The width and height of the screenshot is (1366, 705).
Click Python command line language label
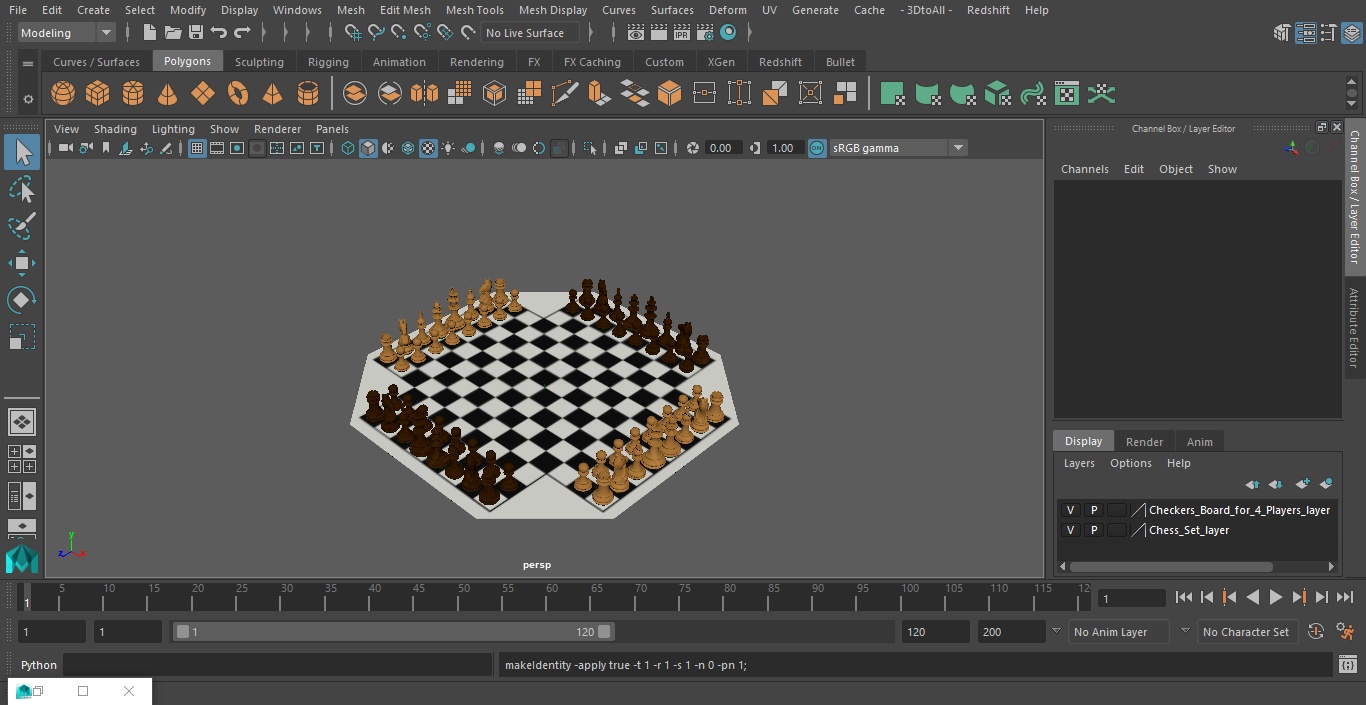[39, 665]
